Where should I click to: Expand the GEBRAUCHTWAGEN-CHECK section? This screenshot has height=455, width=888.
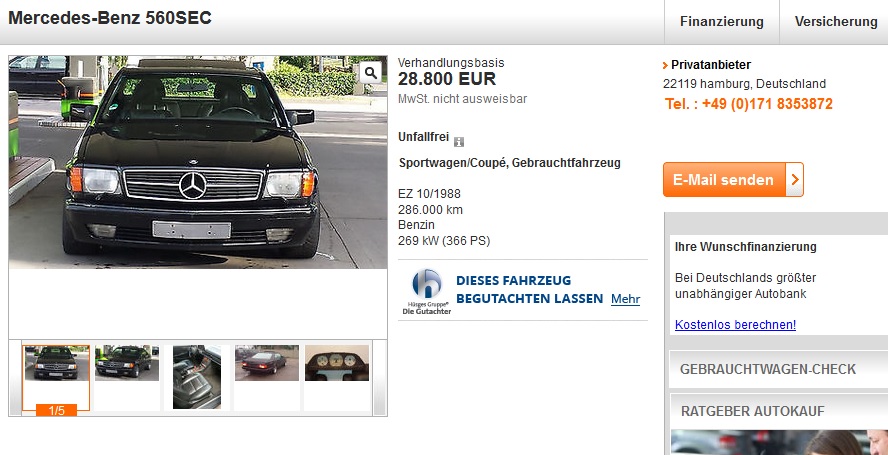point(779,369)
